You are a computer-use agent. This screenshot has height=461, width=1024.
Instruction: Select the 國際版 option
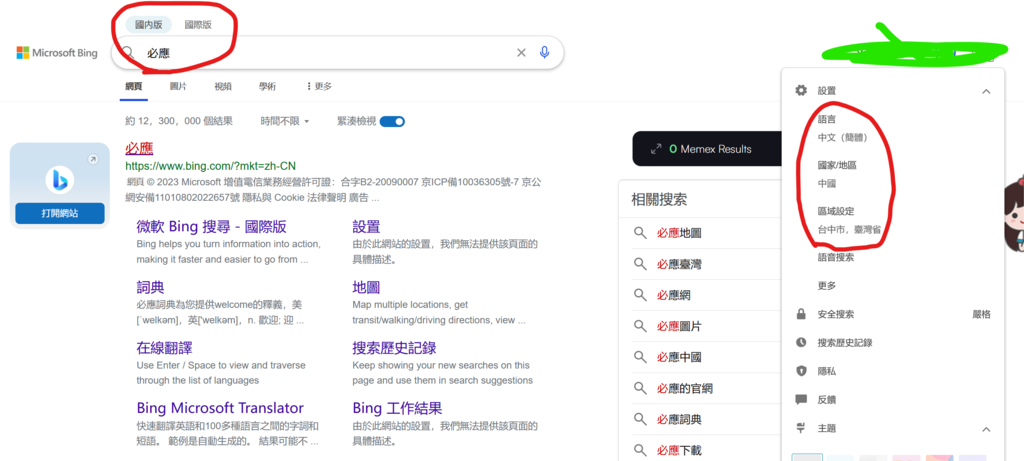pos(198,25)
